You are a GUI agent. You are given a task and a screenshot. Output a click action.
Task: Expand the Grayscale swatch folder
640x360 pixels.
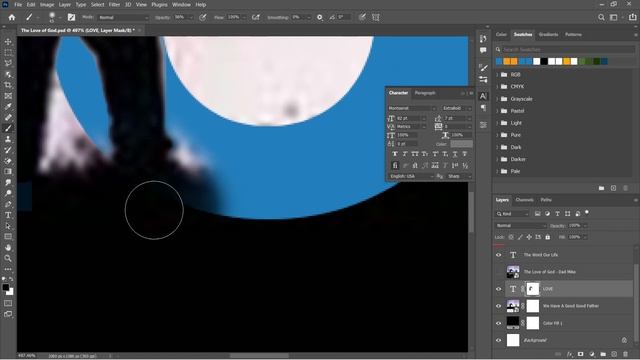[498, 99]
